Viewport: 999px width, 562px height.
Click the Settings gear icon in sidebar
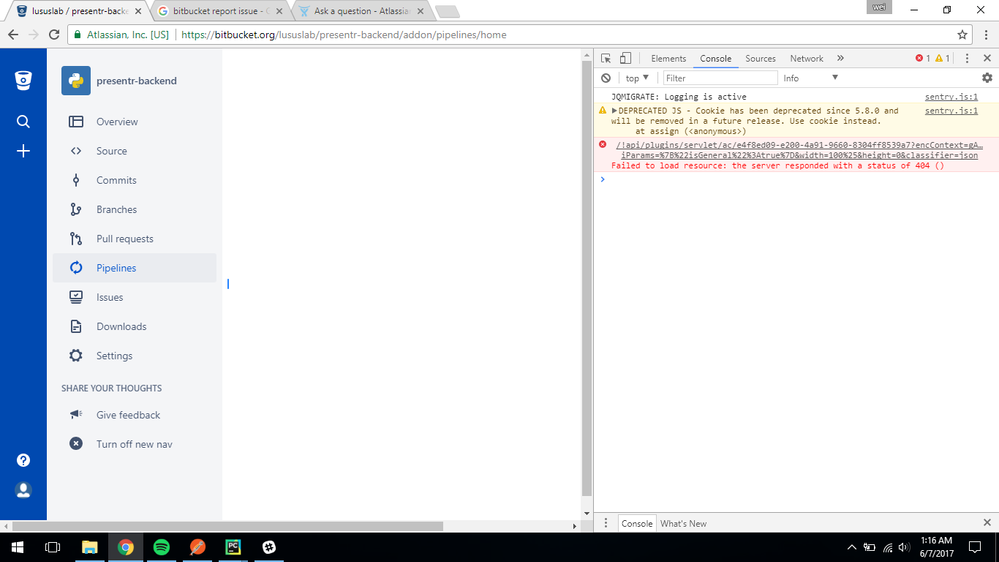[76, 356]
